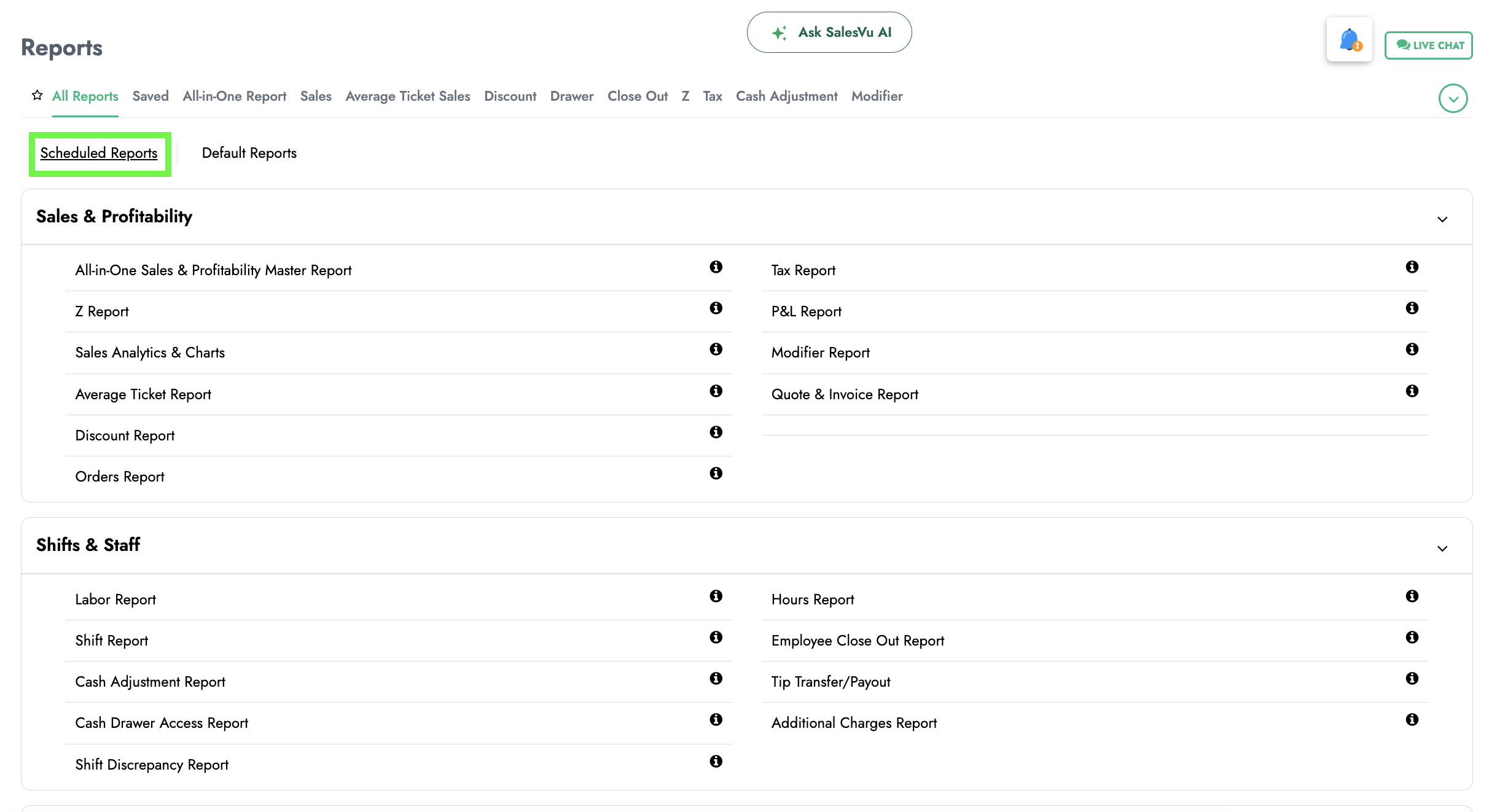The image size is (1489, 812).
Task: Click info icon for Z Report
Action: click(x=716, y=308)
